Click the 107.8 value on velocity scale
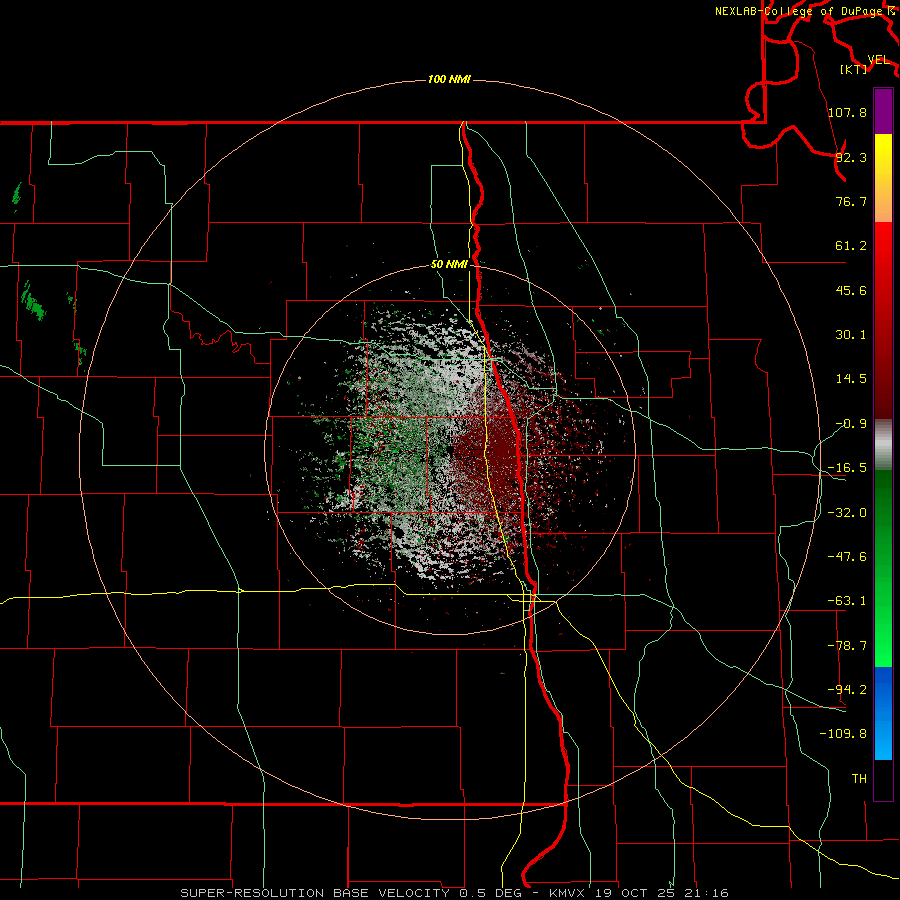 click(x=847, y=112)
